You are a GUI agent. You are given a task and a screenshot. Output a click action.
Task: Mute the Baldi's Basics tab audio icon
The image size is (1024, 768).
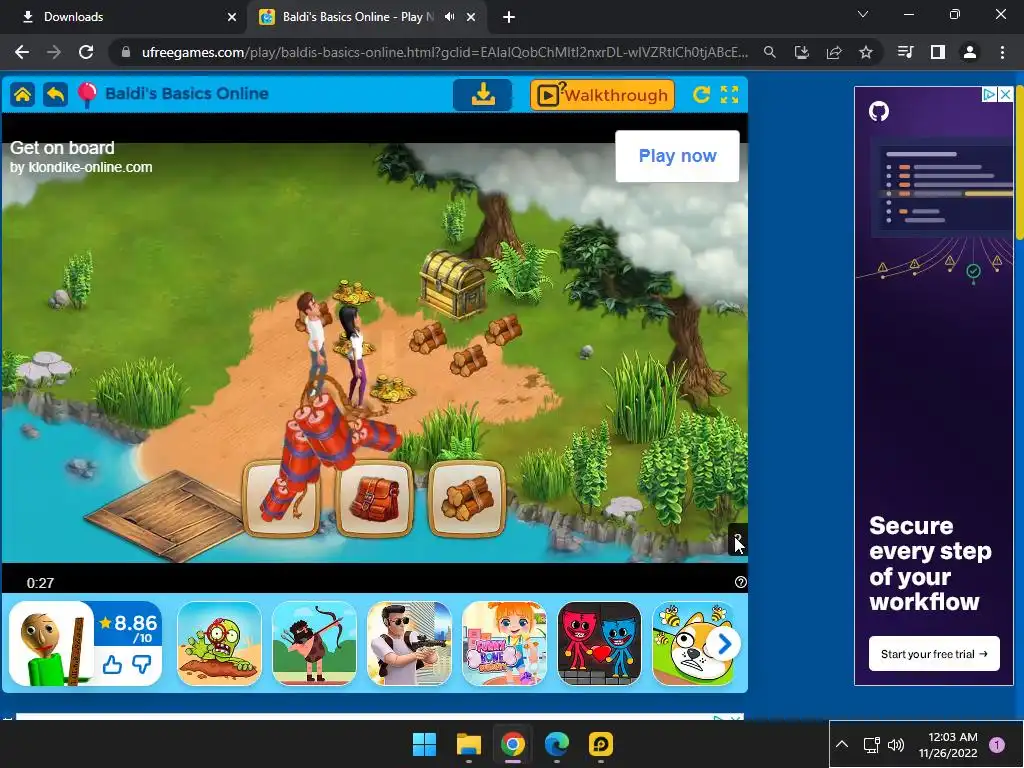449,17
